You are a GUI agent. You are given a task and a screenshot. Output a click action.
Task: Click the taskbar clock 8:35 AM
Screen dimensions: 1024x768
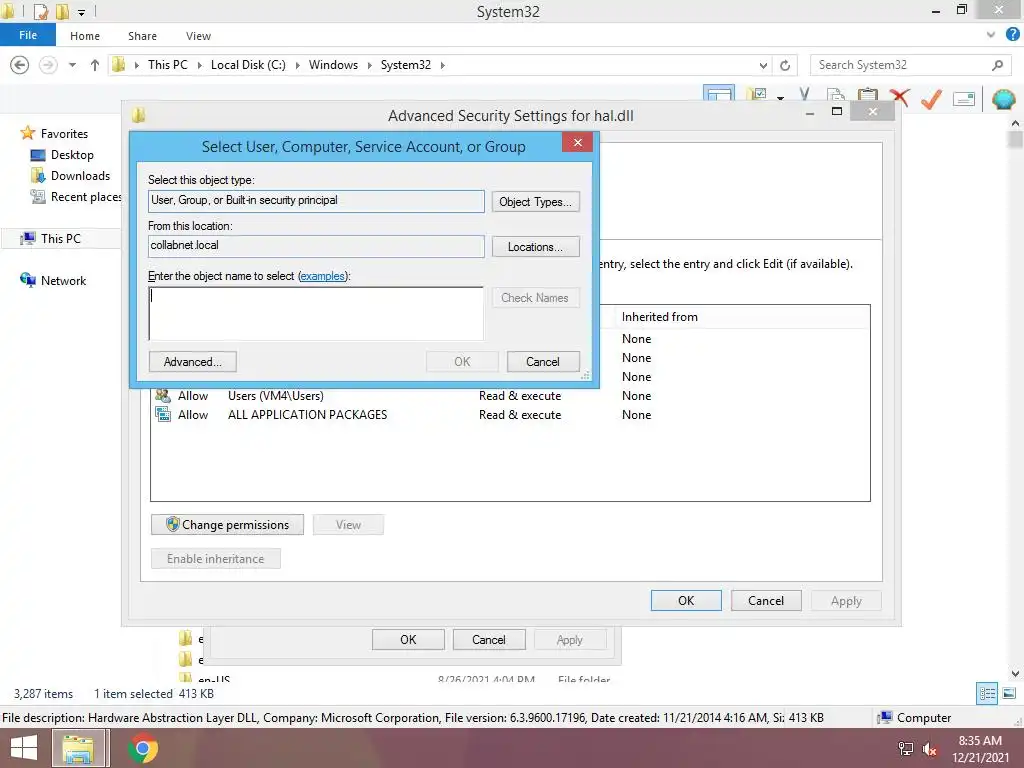[x=980, y=741]
